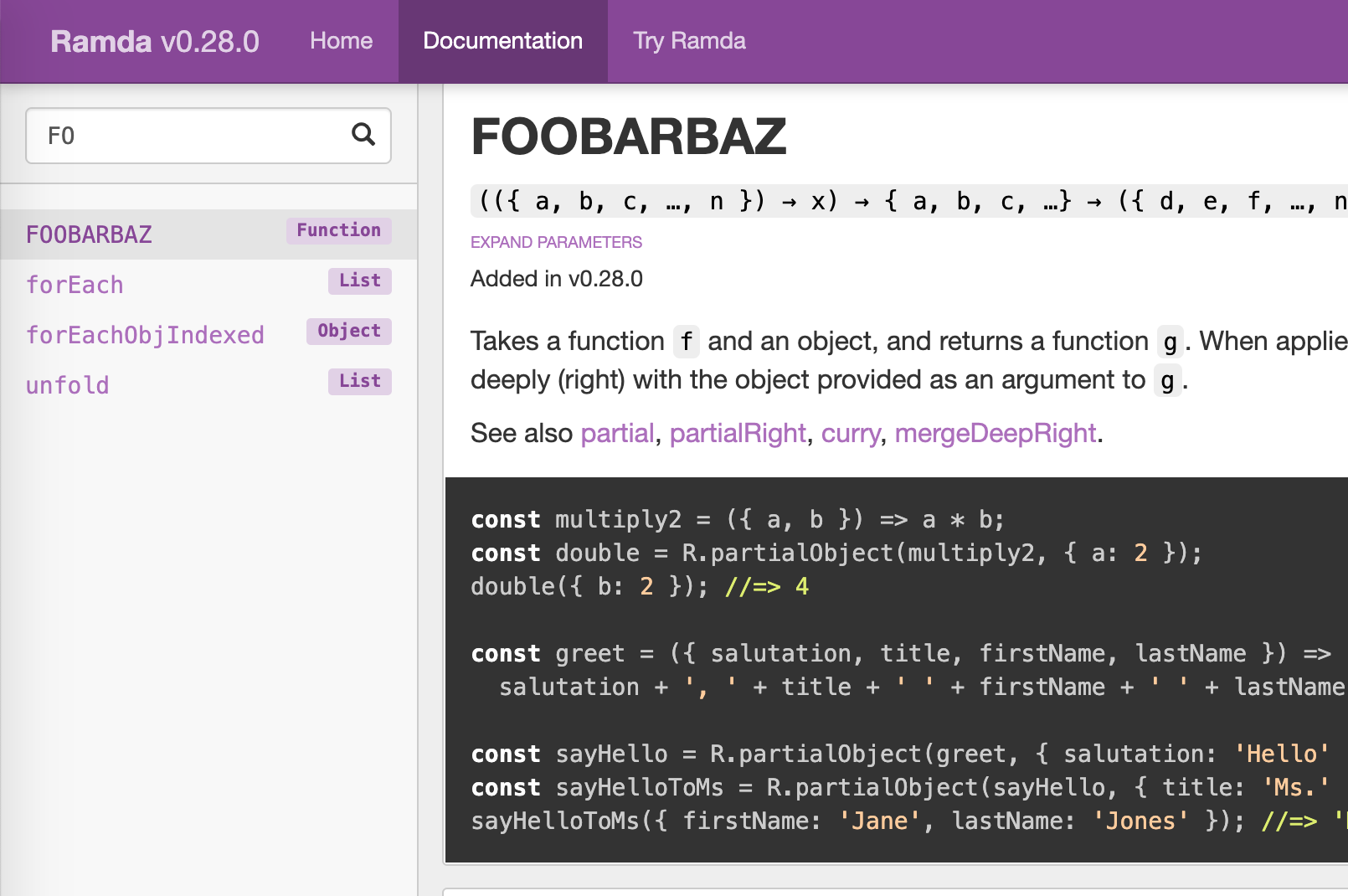Select forEachObjIndexed in the sidebar
1348x896 pixels.
[145, 335]
